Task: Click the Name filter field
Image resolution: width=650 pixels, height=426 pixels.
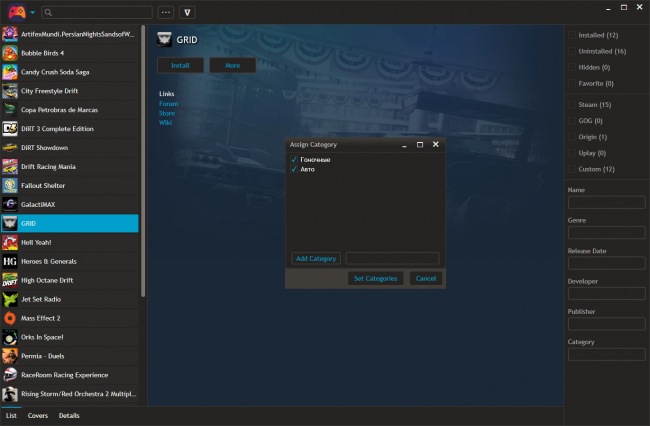Action: point(606,202)
